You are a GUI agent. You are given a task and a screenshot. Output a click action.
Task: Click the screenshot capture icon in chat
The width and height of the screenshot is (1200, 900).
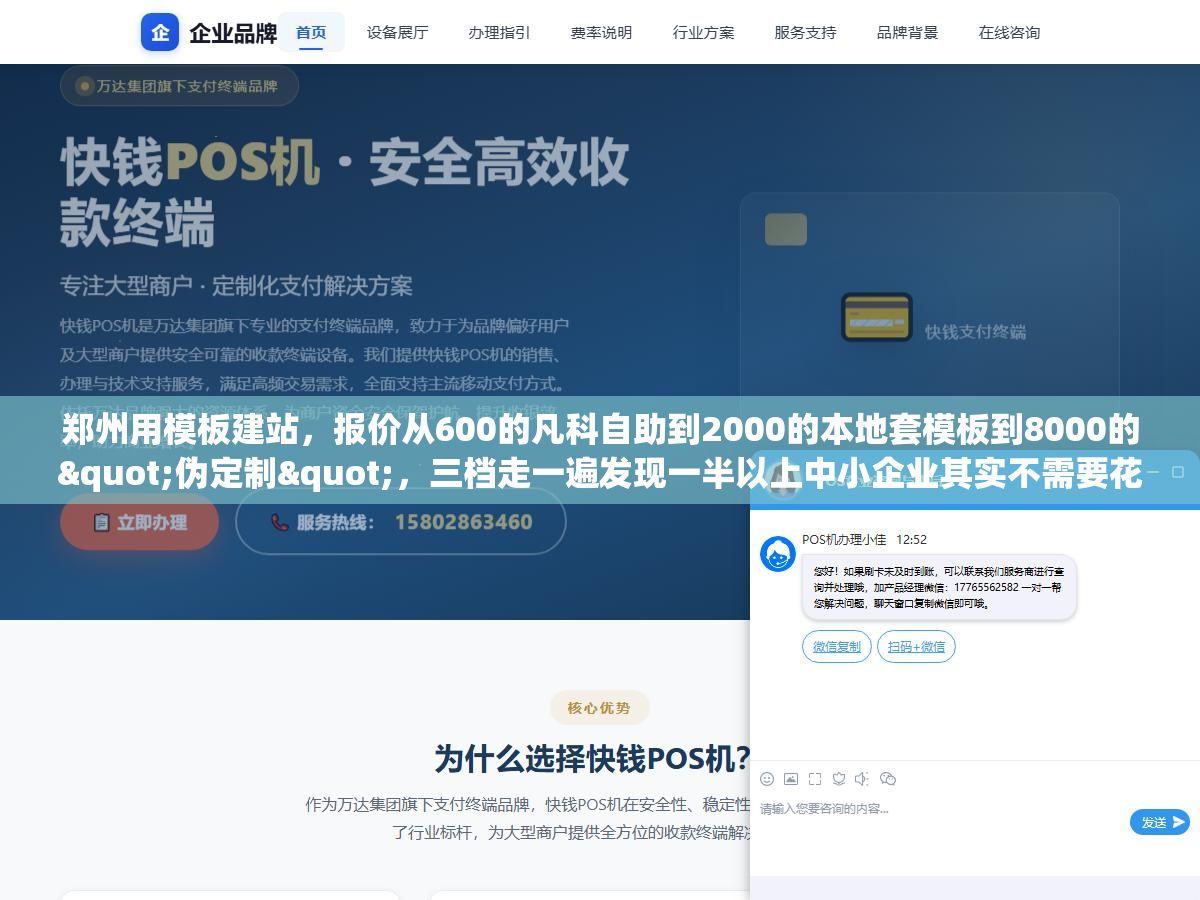(x=815, y=779)
